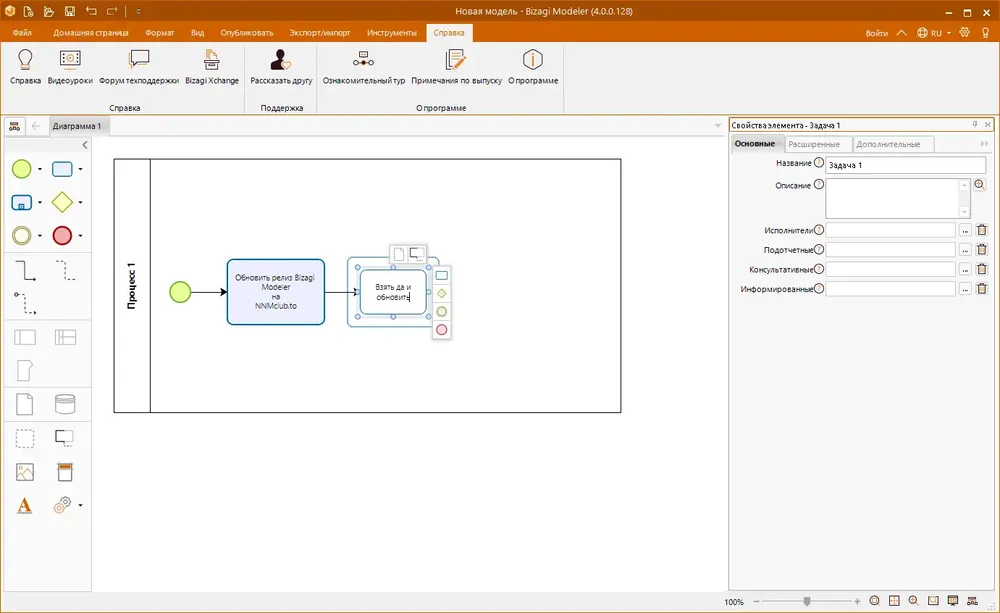Collapse the shapes palette with the arrow
Screen dimensions: 1000x613
[x=85, y=145]
